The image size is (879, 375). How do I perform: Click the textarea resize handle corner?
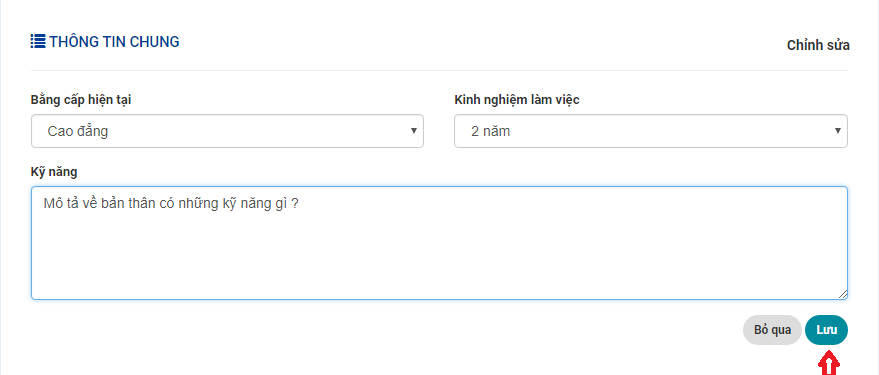point(843,294)
